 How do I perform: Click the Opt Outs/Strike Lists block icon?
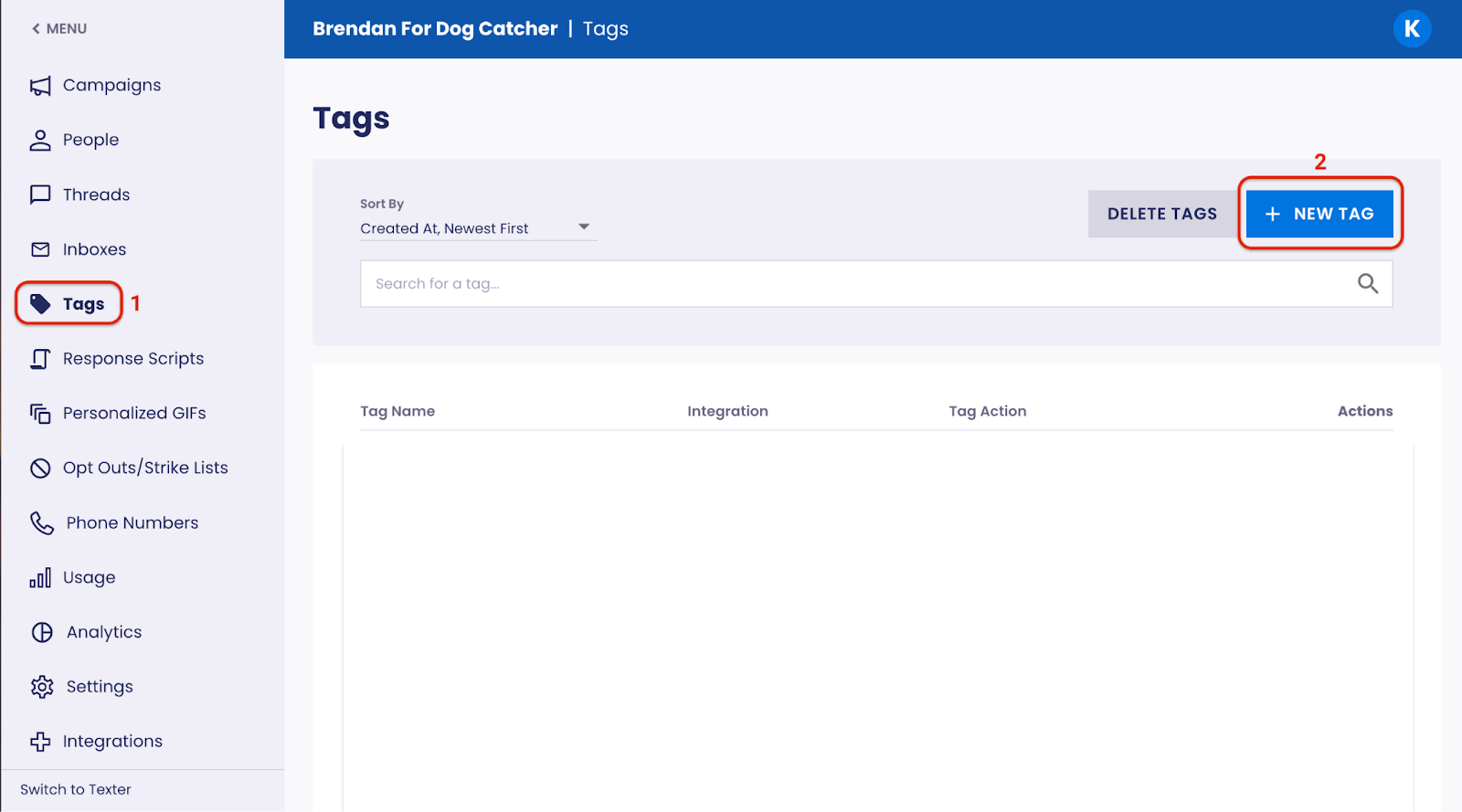[x=40, y=469]
